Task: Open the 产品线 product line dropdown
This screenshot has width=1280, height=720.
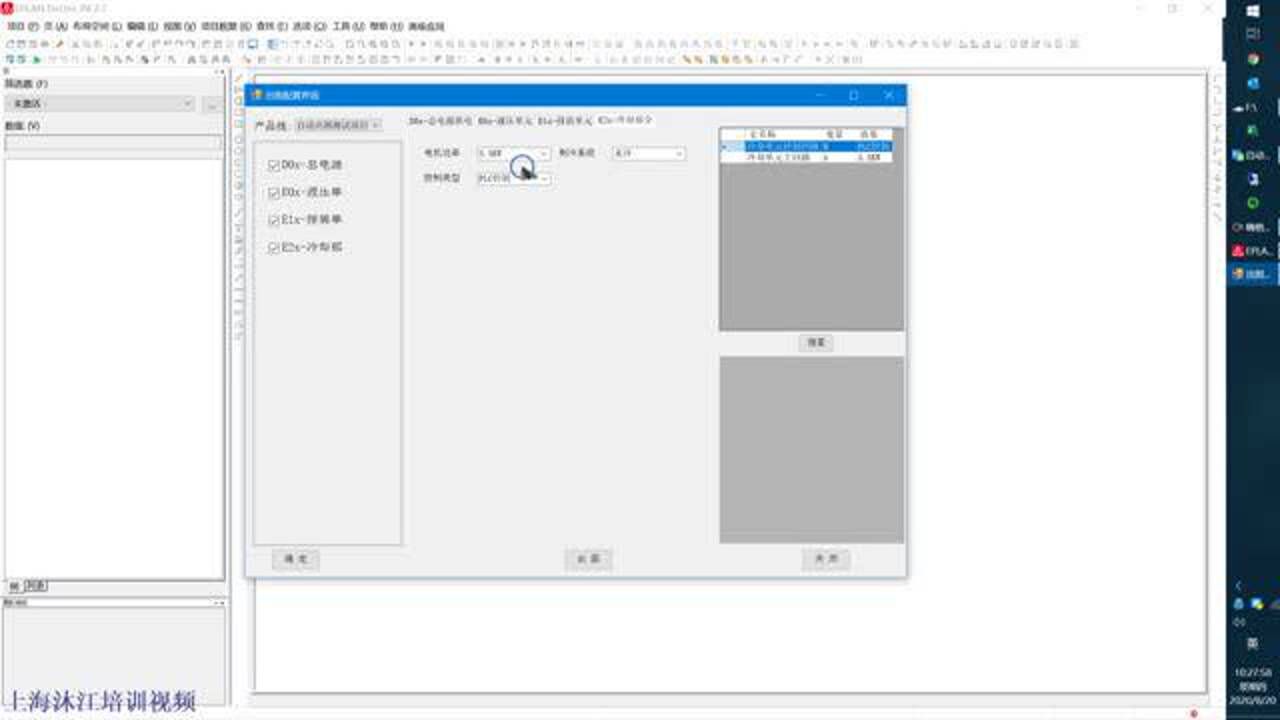Action: (338, 125)
